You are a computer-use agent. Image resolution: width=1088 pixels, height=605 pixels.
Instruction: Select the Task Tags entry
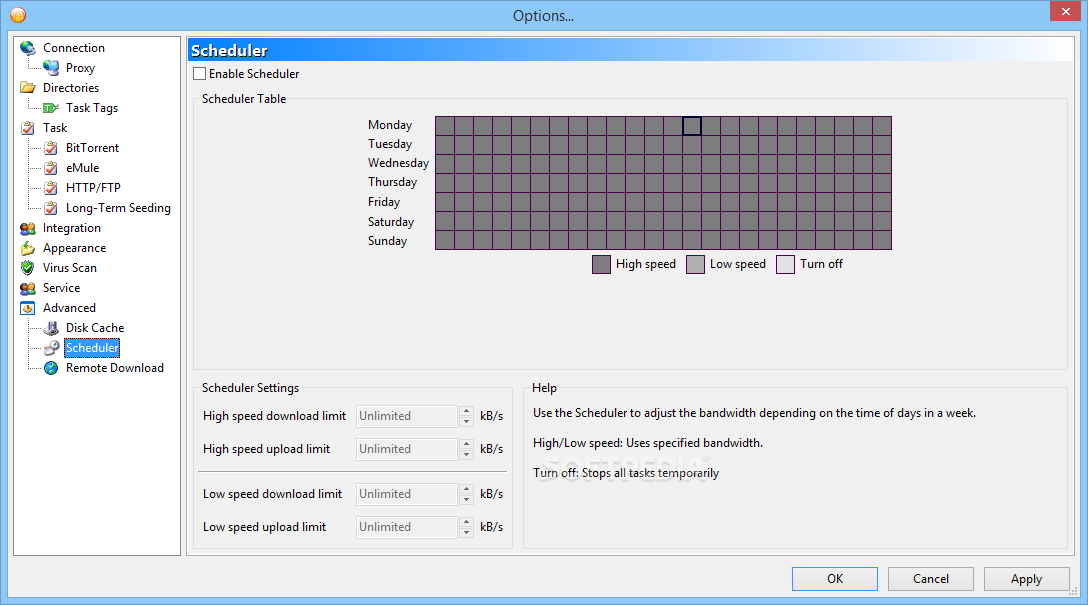[x=92, y=108]
